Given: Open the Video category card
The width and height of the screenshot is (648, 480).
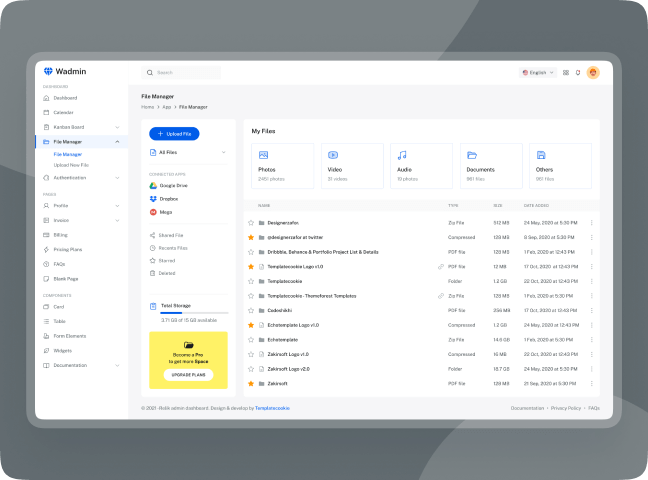Looking at the screenshot, I should (x=352, y=166).
